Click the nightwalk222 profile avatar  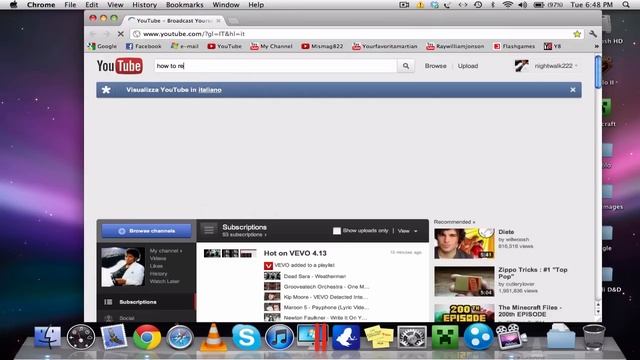521,66
